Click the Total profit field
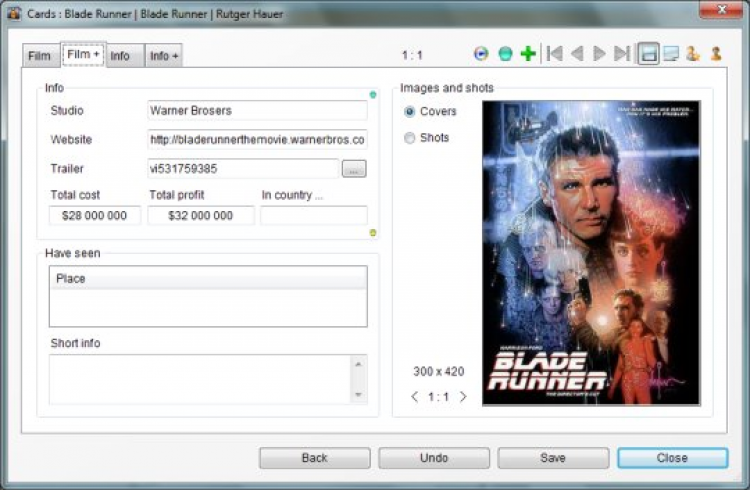This screenshot has height=490, width=750. (201, 215)
